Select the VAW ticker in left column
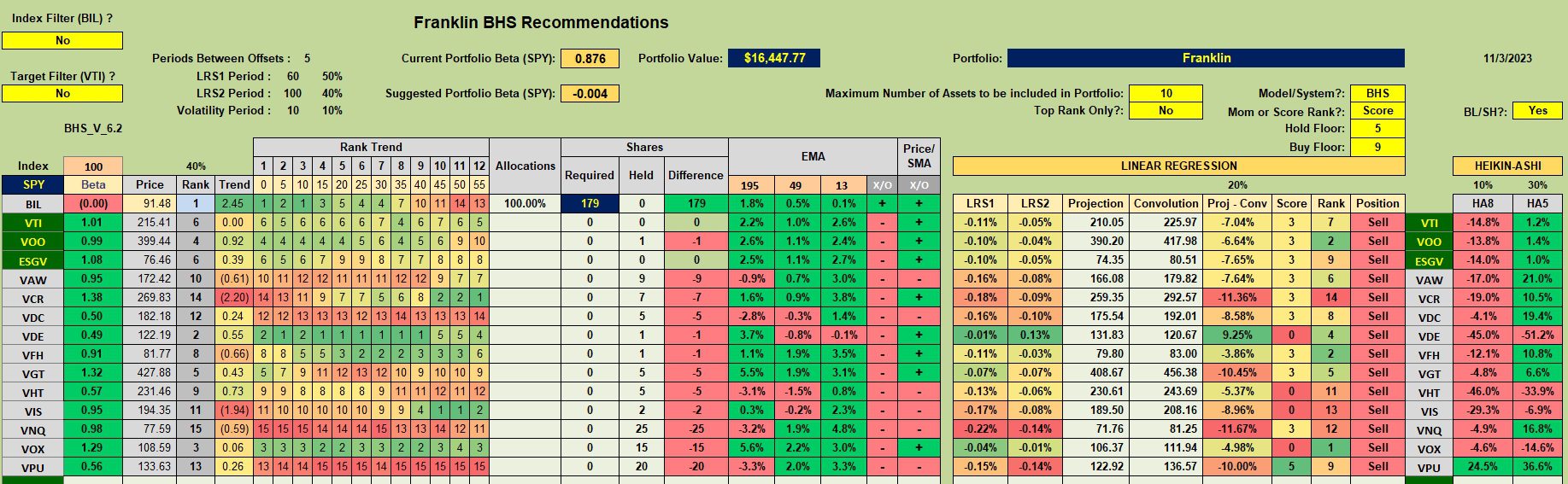This screenshot has width=1568, height=484. pos(32,279)
